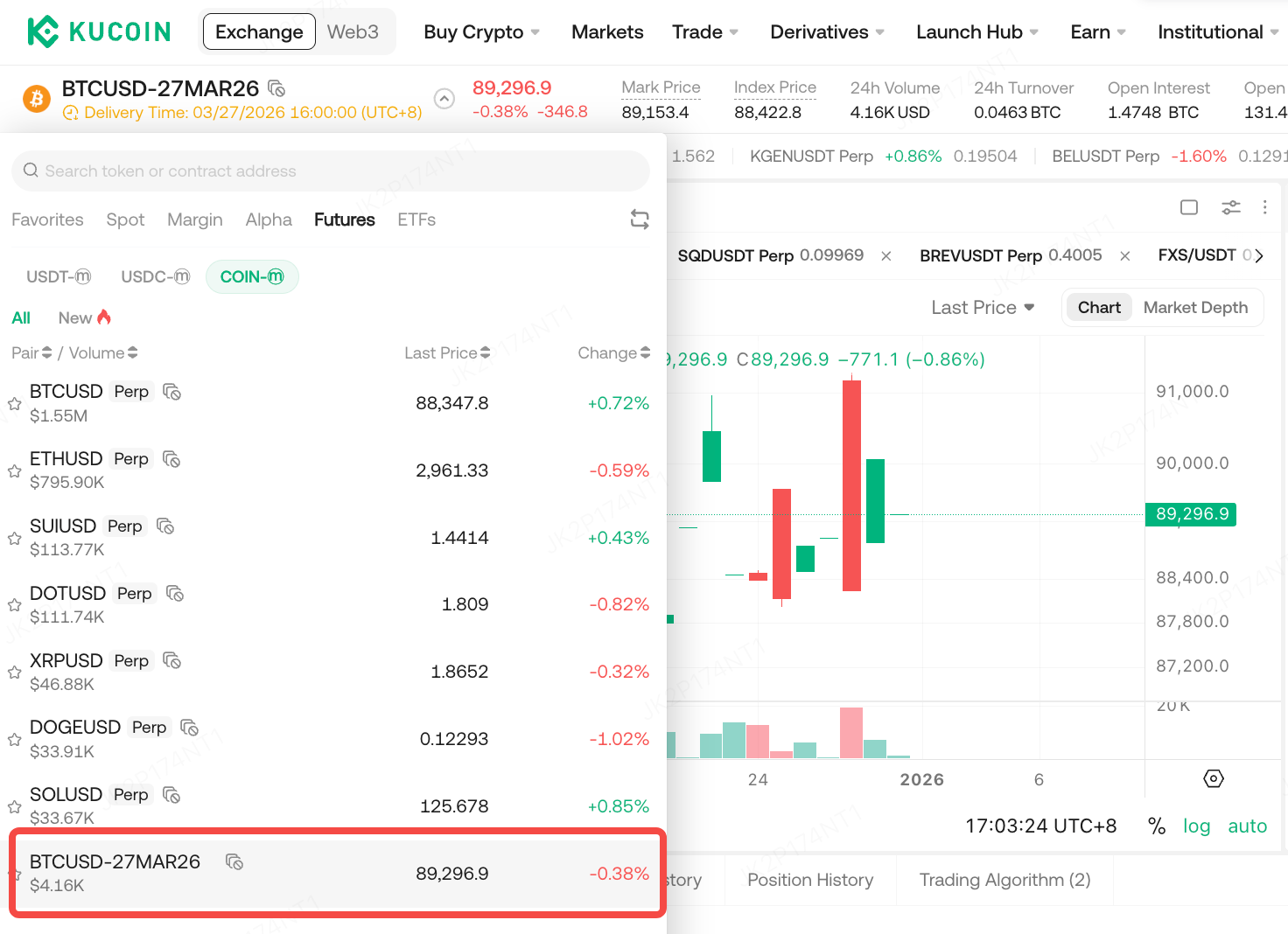Copy the BTCUSD-27MAR26 header symbol icon
This screenshot has height=934, width=1288.
(276, 88)
